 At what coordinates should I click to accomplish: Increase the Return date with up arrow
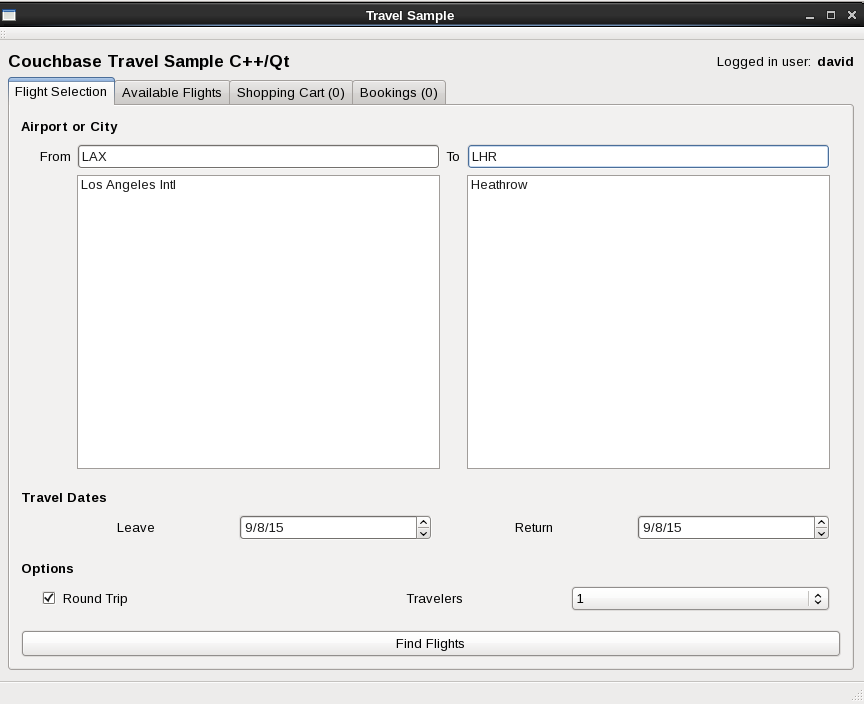(822, 522)
